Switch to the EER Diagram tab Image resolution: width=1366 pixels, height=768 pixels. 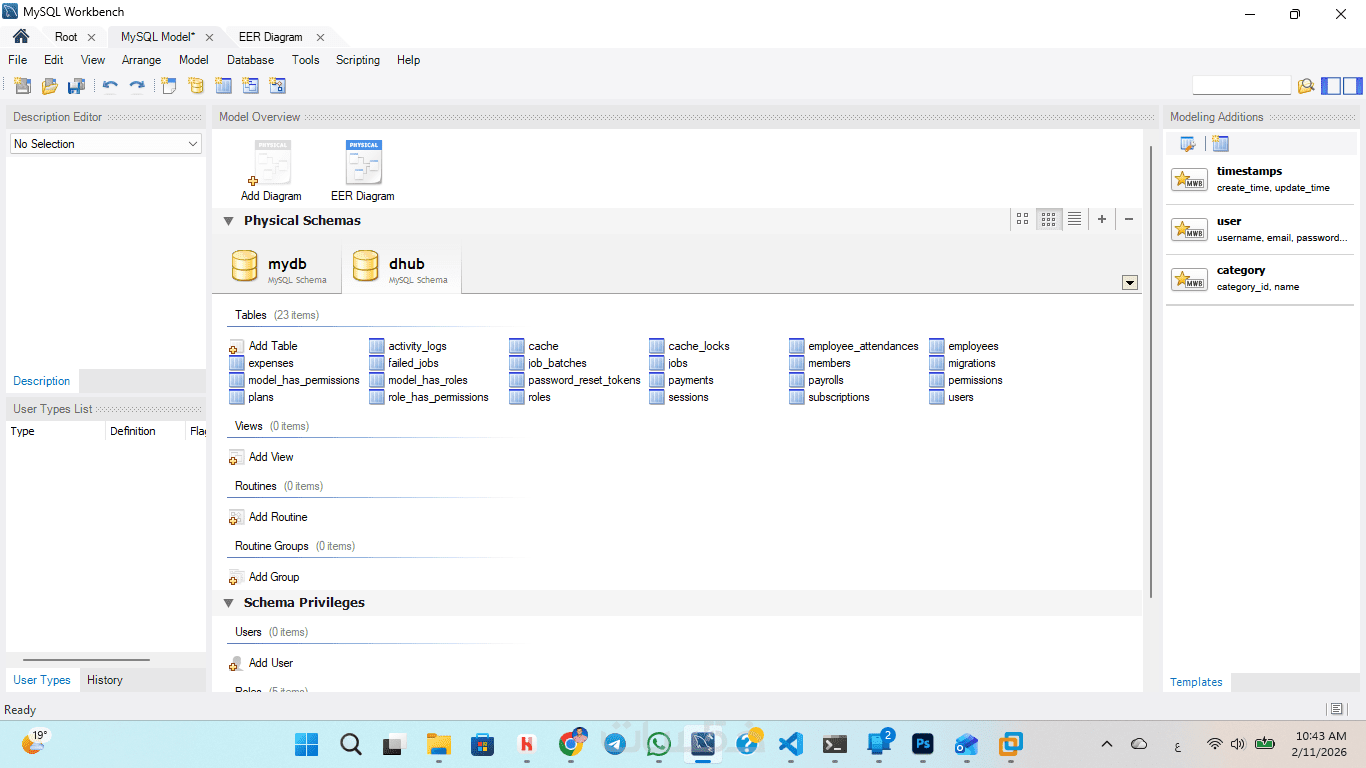coord(271,37)
